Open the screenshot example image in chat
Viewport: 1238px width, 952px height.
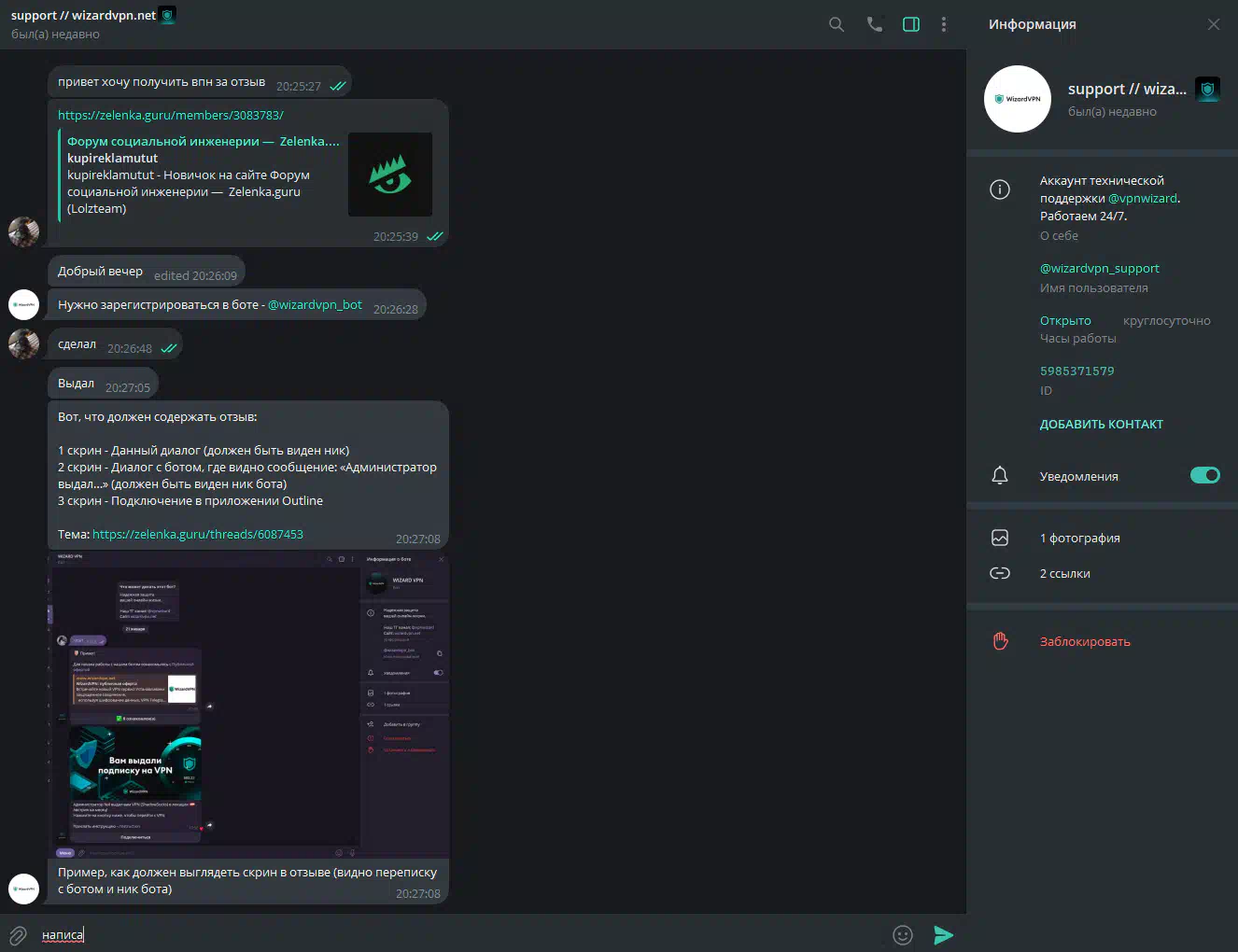click(x=248, y=705)
